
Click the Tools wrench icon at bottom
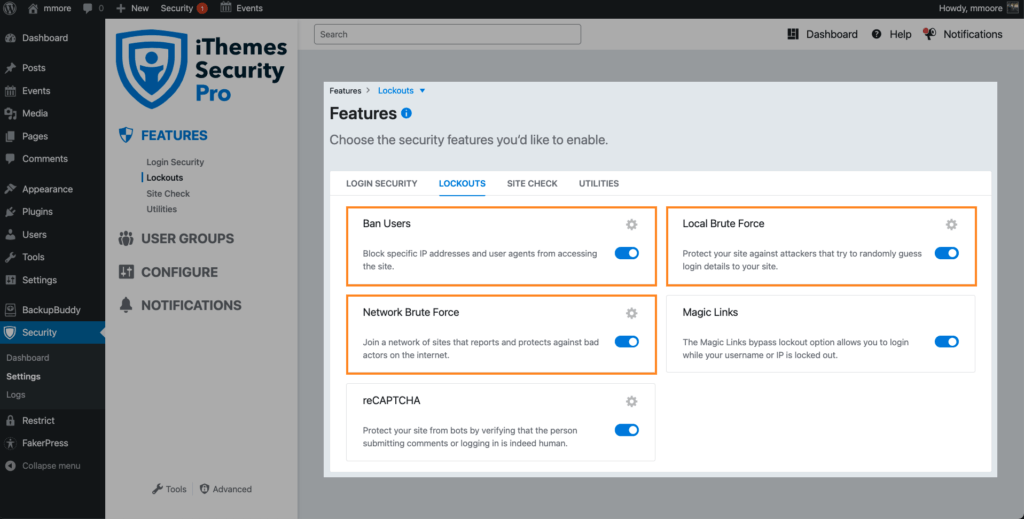coord(157,489)
